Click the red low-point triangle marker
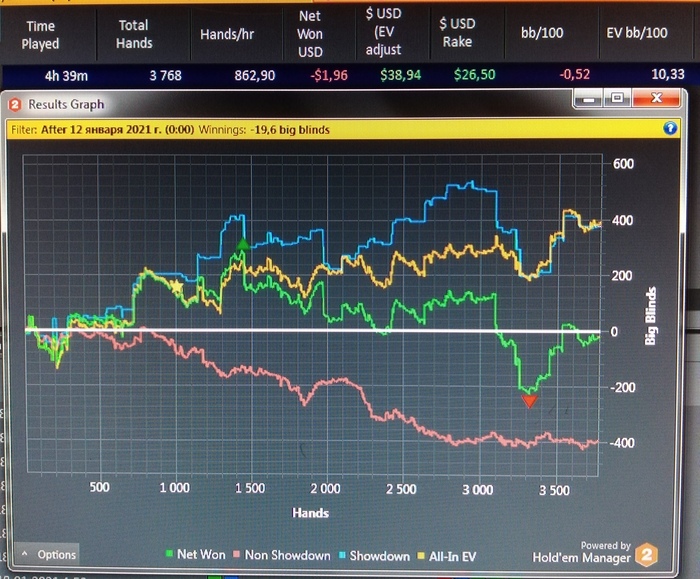Viewport: 700px width, 579px height. click(529, 401)
